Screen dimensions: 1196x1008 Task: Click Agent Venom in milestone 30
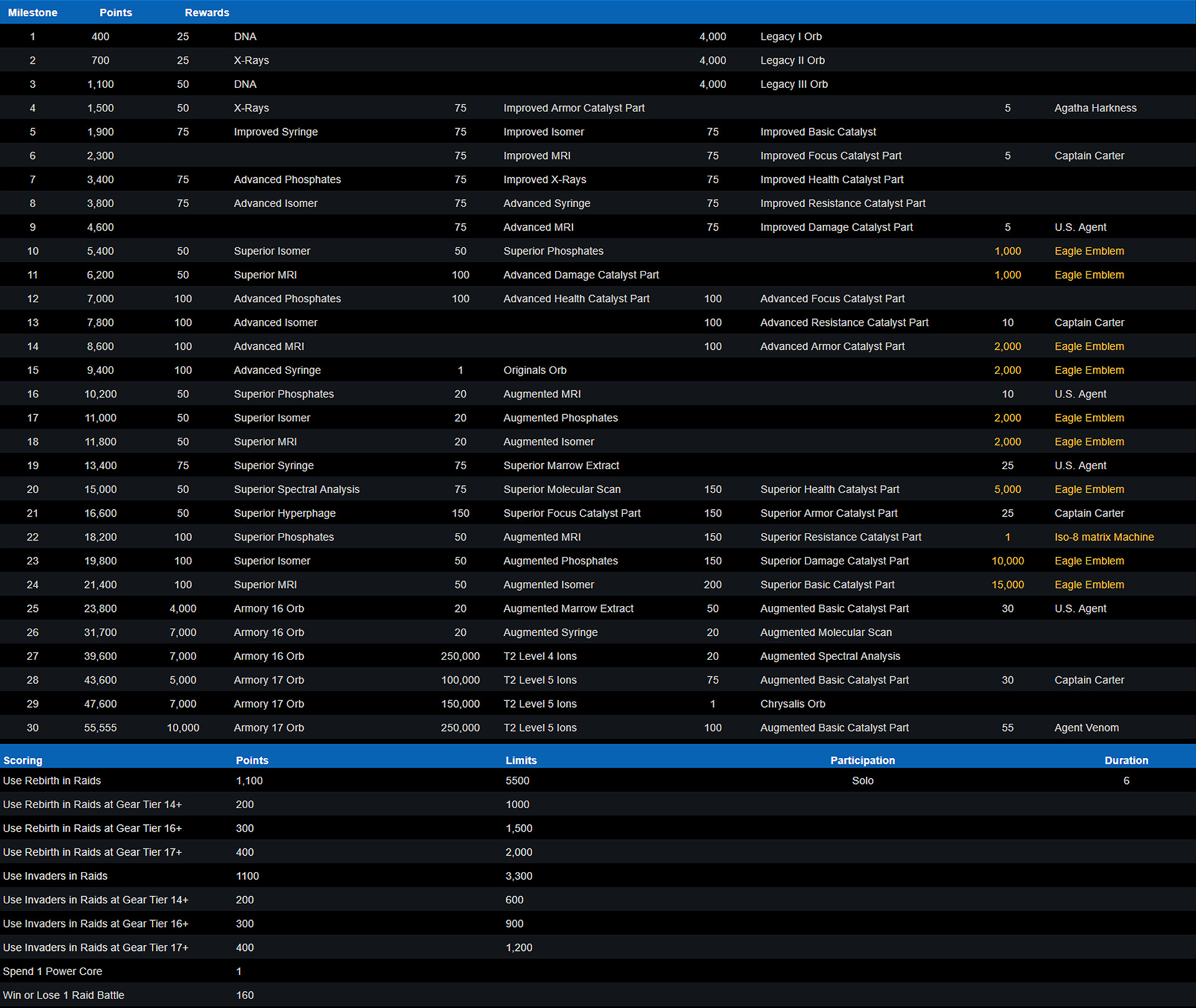[x=1086, y=728]
